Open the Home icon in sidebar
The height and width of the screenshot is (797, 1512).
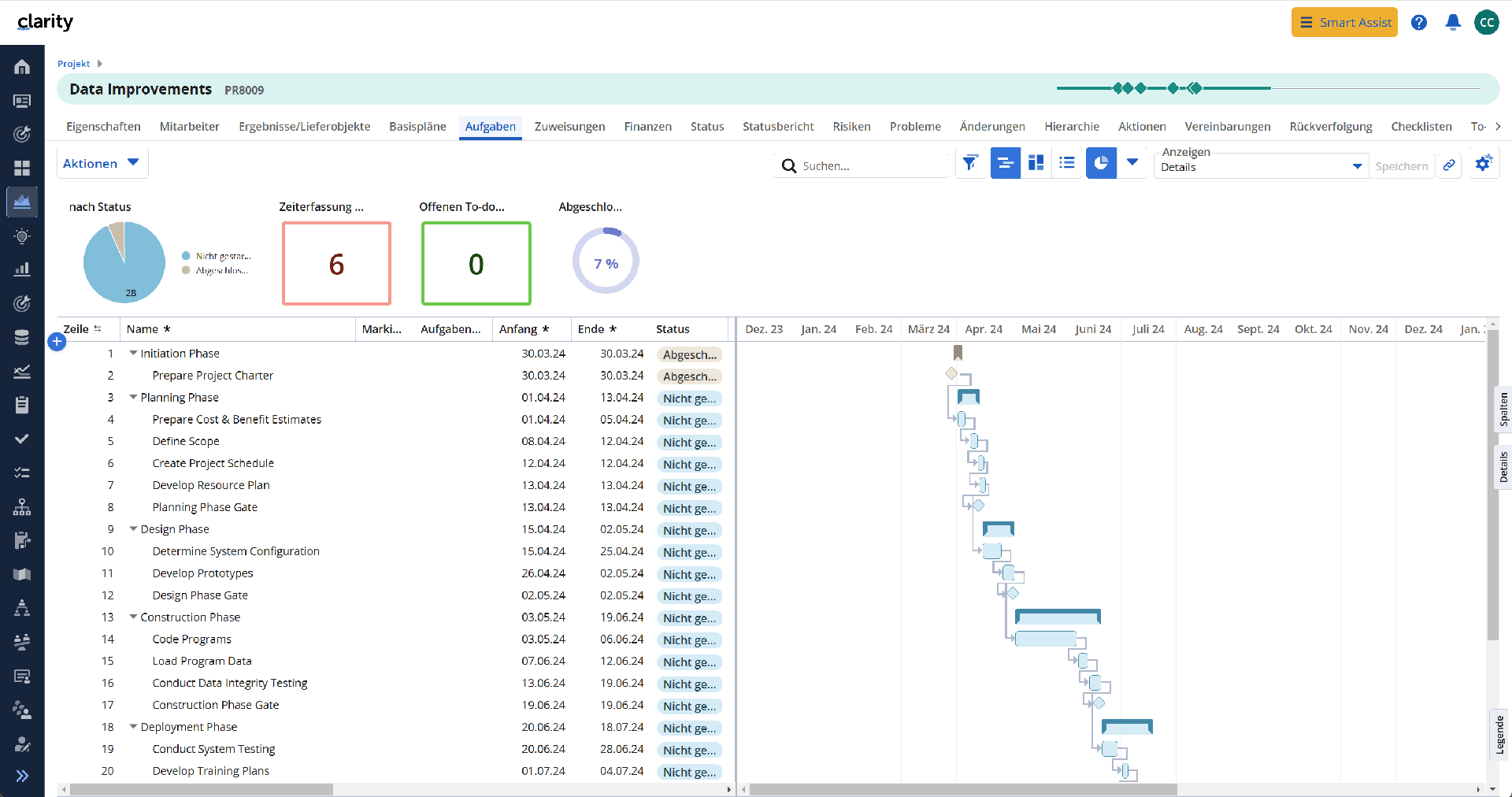point(22,67)
